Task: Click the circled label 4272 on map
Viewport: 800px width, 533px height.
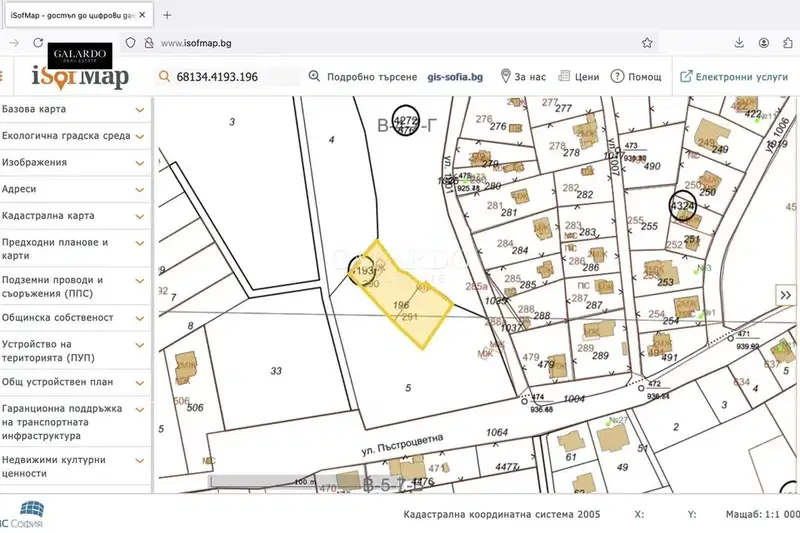Action: [x=406, y=121]
